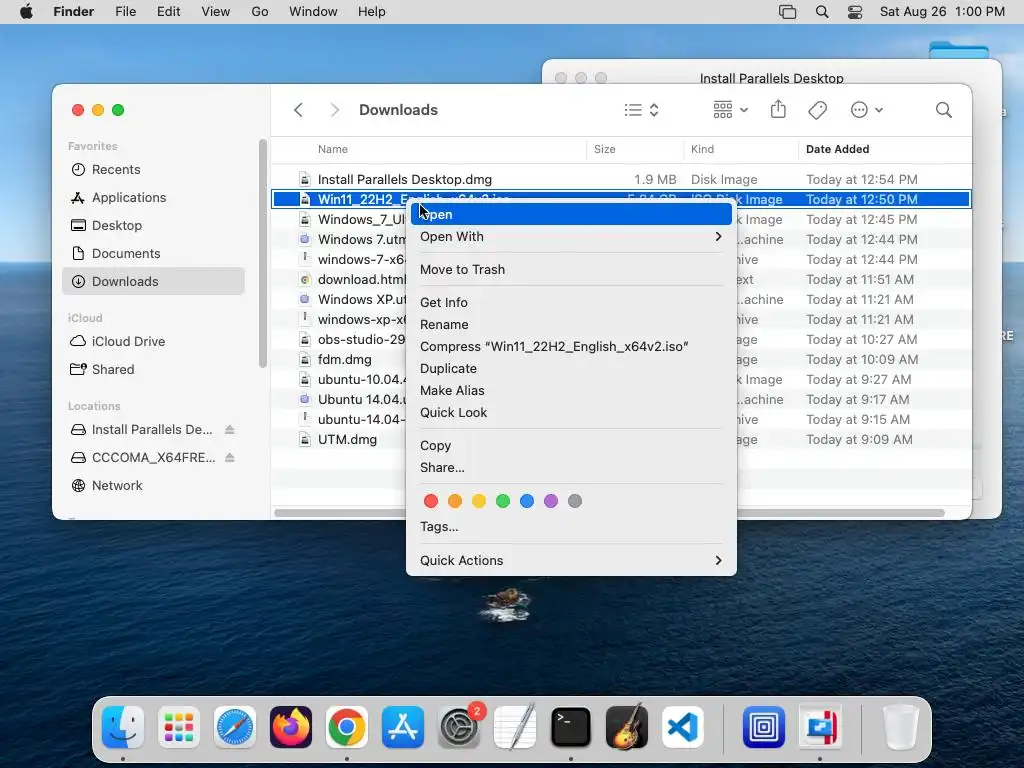Choose Share... in the context menu
Screen dimensions: 1024x768
pyautogui.click(x=571, y=468)
